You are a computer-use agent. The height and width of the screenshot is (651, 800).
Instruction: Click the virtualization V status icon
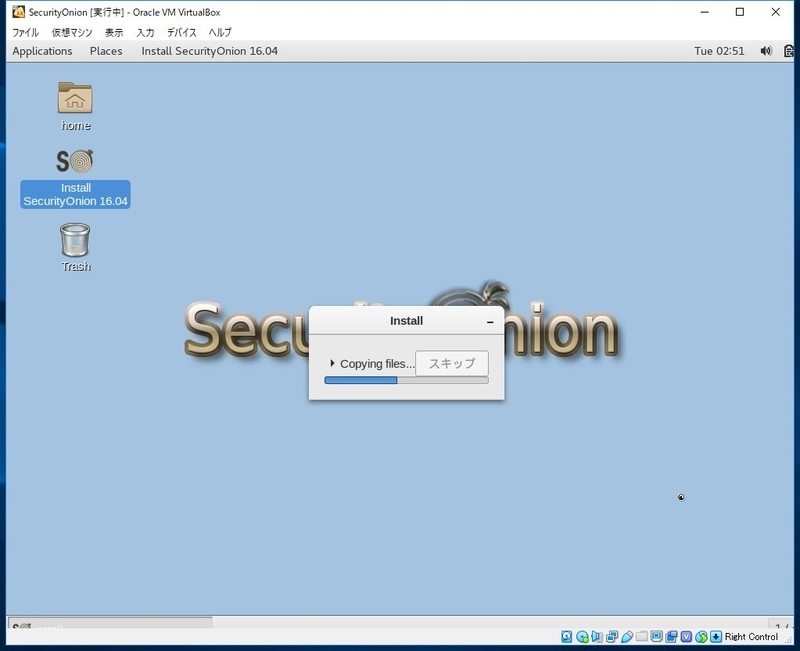686,636
